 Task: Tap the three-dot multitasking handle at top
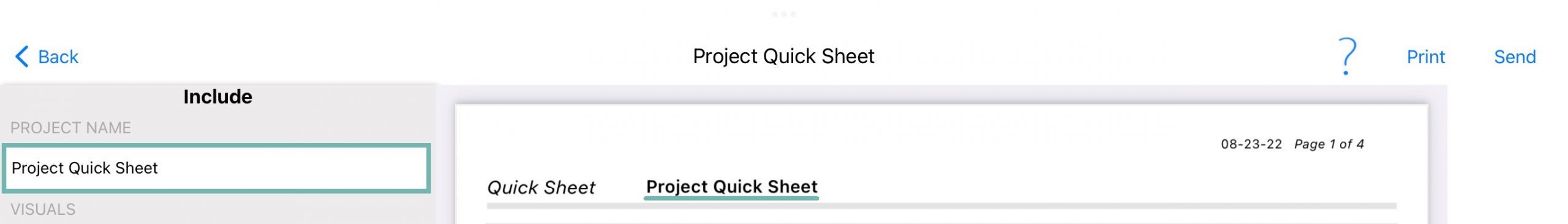coord(784,14)
